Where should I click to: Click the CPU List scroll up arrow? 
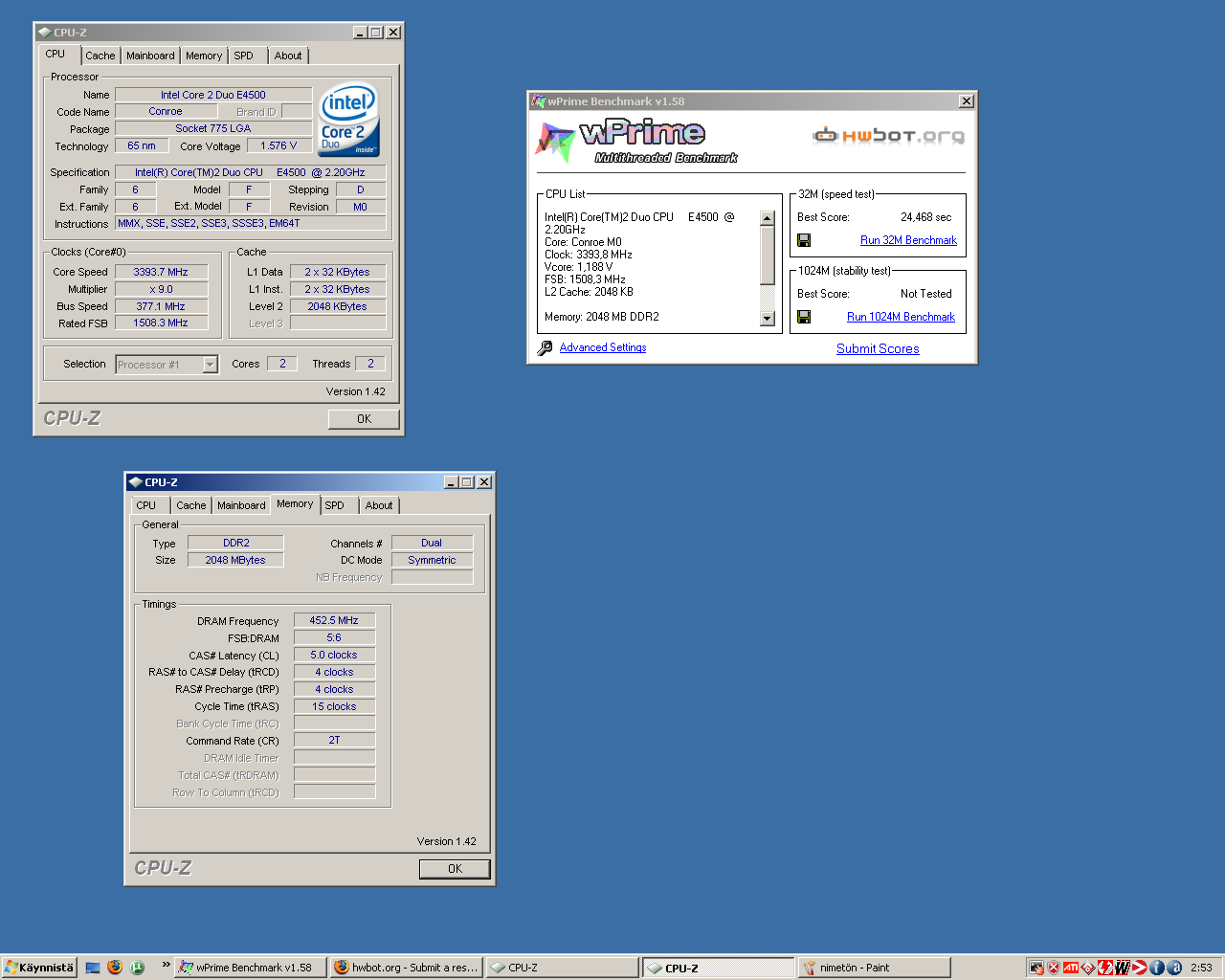(x=767, y=218)
